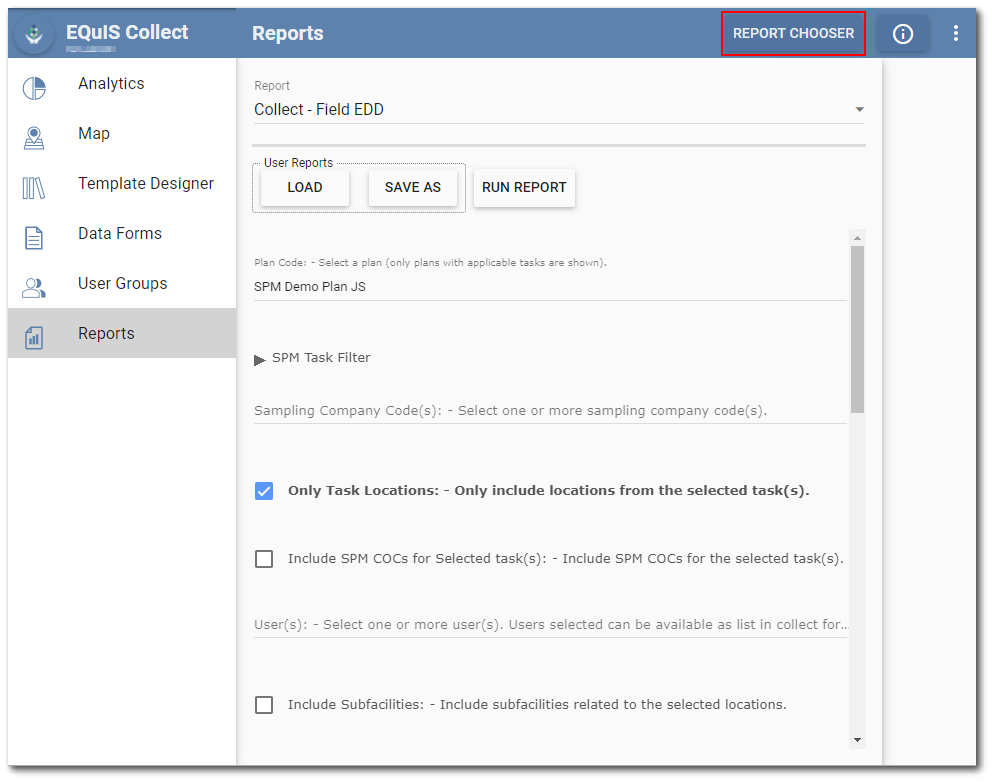Enable Include SPM COCs for Selected task(s)

264,558
